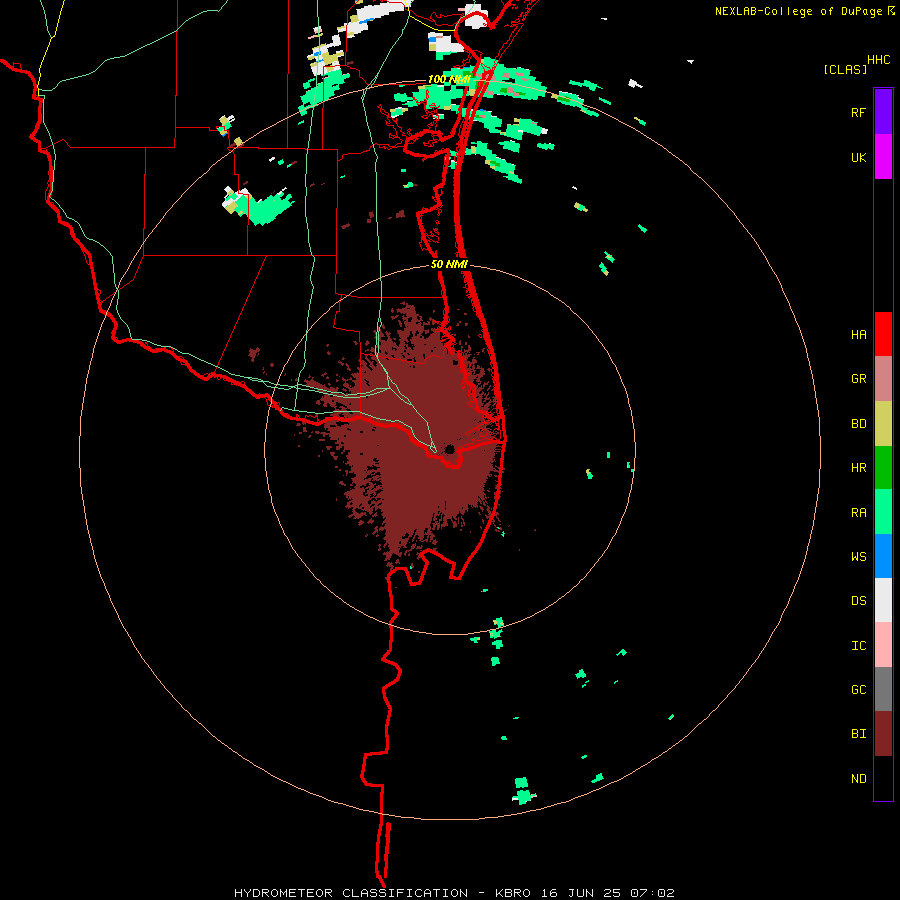This screenshot has height=900, width=900.
Task: Click the brown BI legend swatch
Action: 883,734
